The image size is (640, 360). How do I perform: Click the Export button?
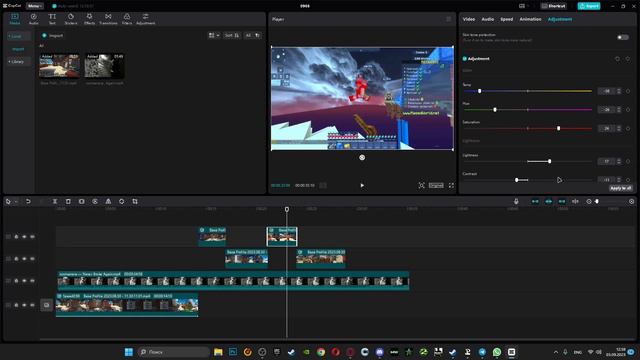pos(589,6)
